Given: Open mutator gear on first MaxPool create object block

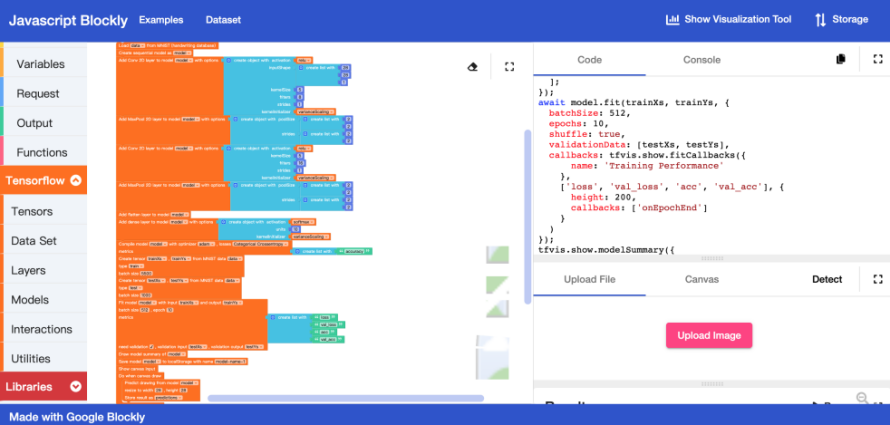Looking at the screenshot, I should coord(236,119).
